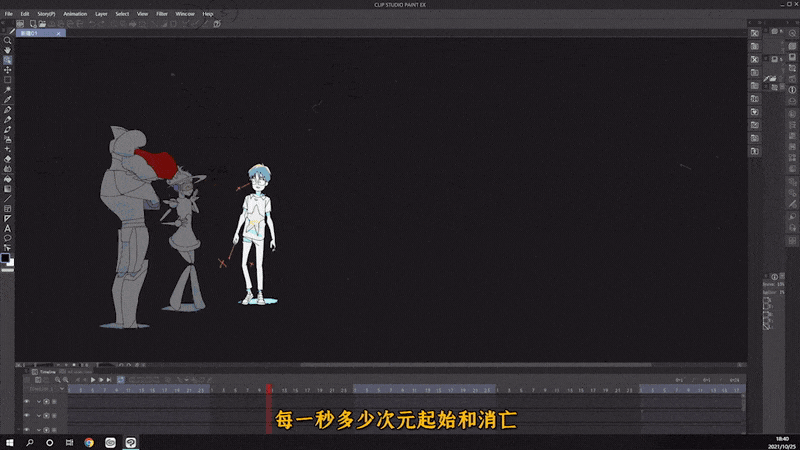Open the View menu
This screenshot has height=450, width=800.
pyautogui.click(x=142, y=14)
